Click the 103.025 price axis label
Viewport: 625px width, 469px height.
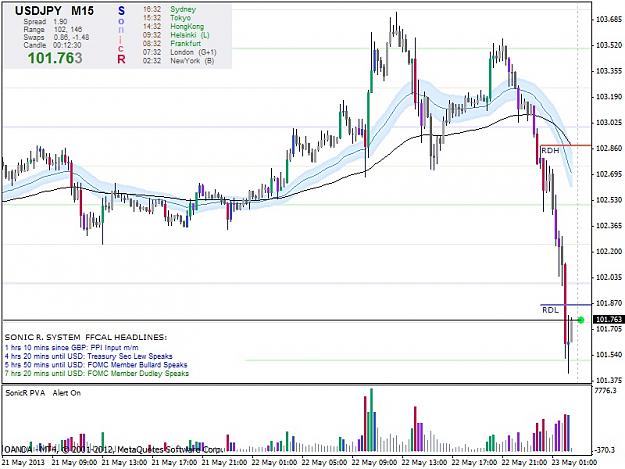609,123
